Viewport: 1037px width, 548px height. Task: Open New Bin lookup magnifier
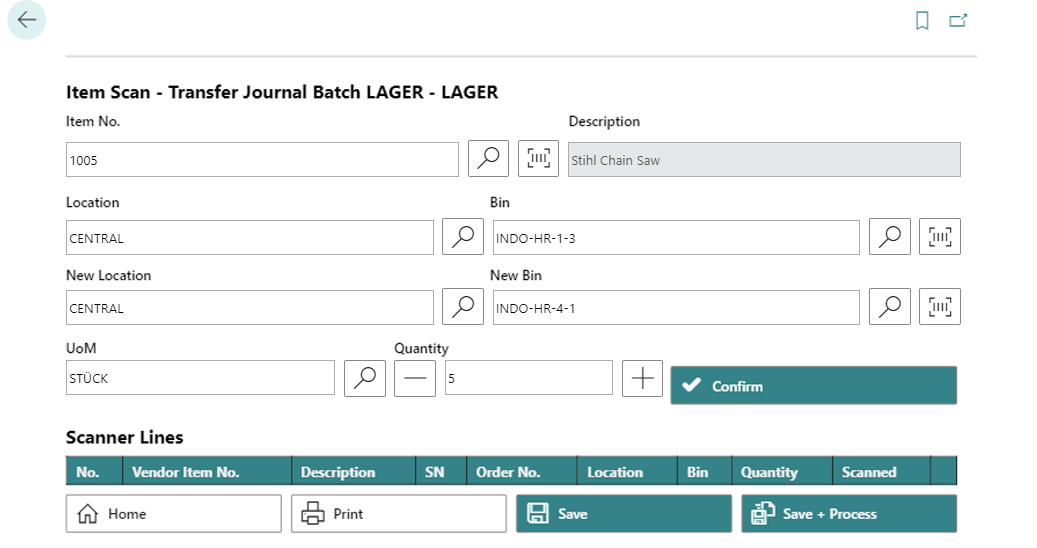coord(890,307)
